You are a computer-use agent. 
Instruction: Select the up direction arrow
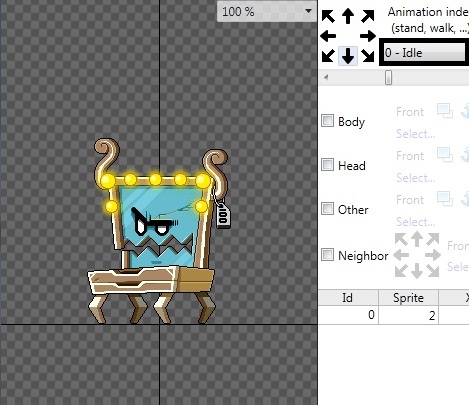[x=348, y=16]
